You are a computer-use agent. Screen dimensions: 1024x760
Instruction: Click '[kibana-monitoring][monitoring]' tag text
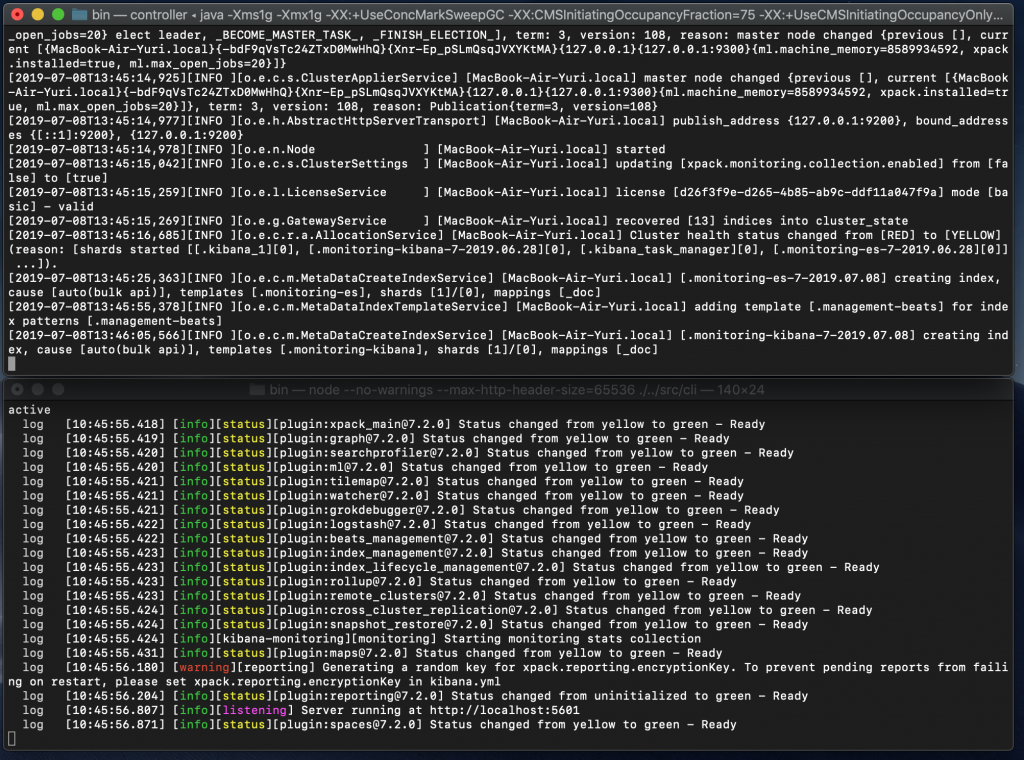326,639
